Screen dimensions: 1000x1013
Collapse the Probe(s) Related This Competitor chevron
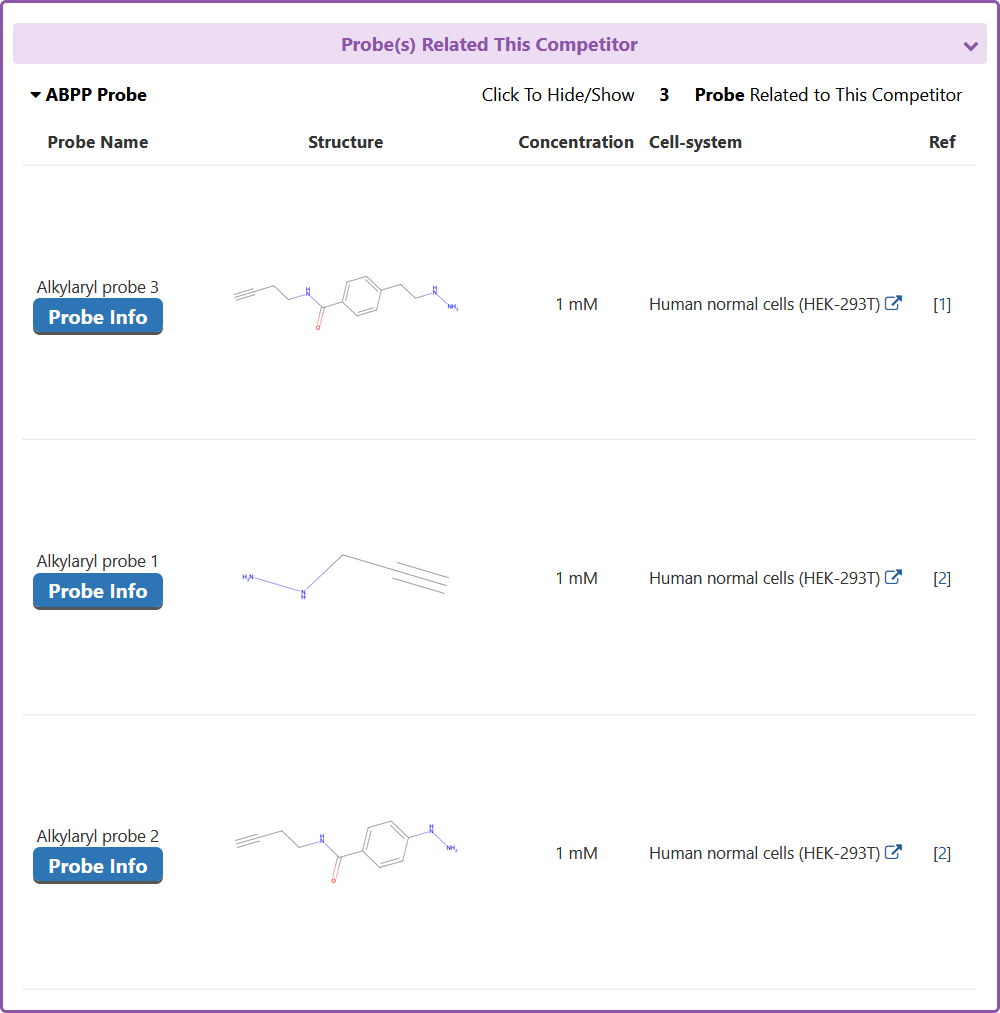[969, 46]
